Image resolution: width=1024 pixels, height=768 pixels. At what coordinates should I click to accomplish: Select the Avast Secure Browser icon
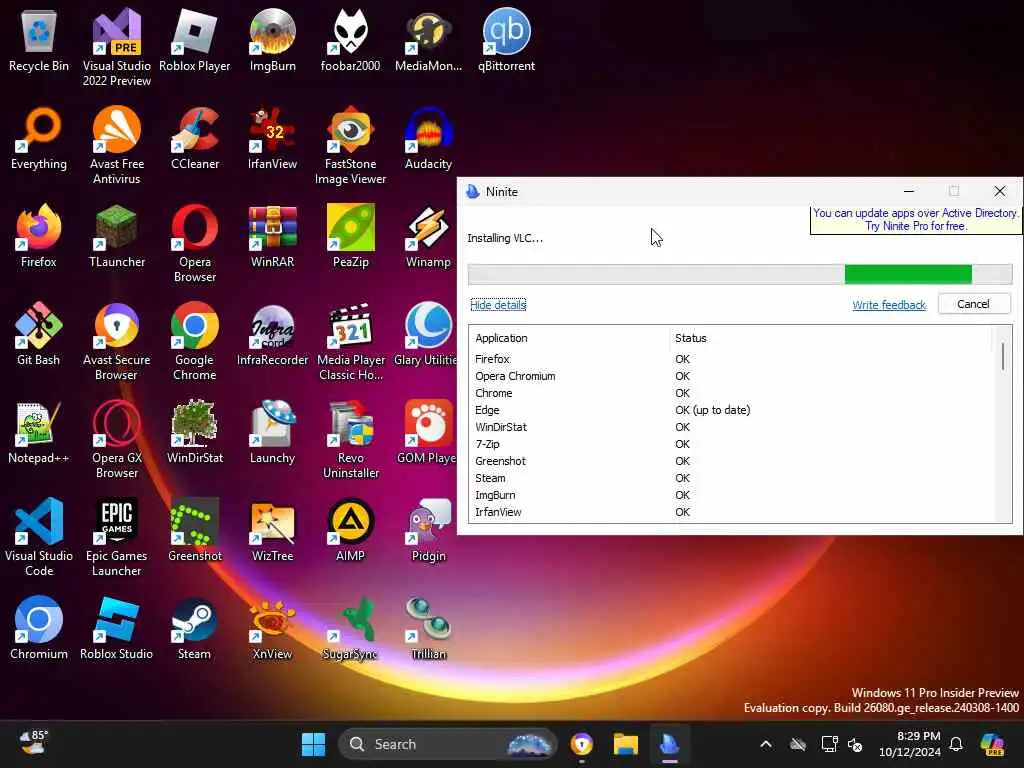[x=116, y=341]
